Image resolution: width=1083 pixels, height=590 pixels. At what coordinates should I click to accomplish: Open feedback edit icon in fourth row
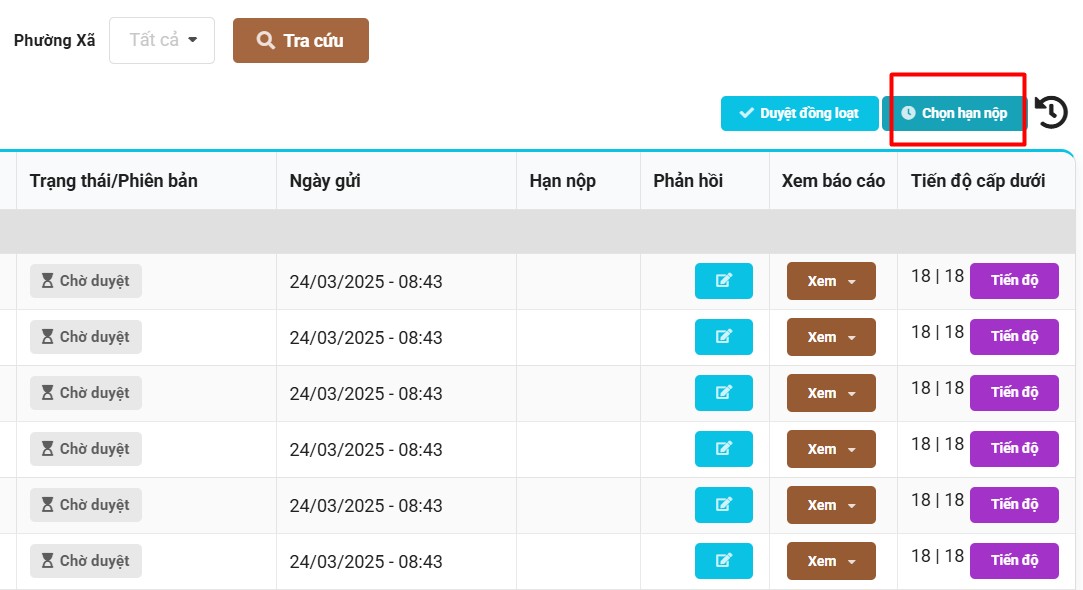[x=723, y=449]
